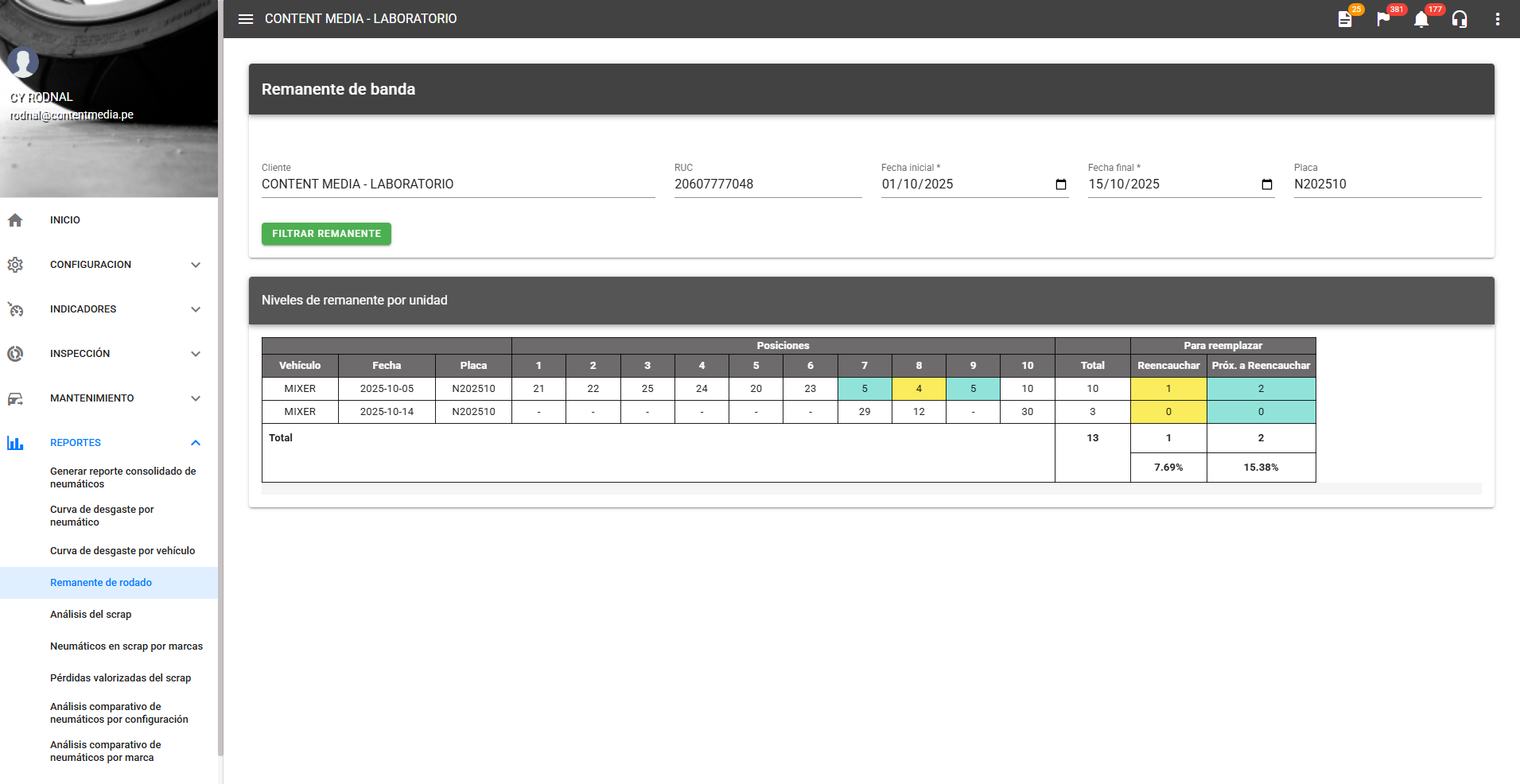Open Análisis del scrap report

[91, 615]
